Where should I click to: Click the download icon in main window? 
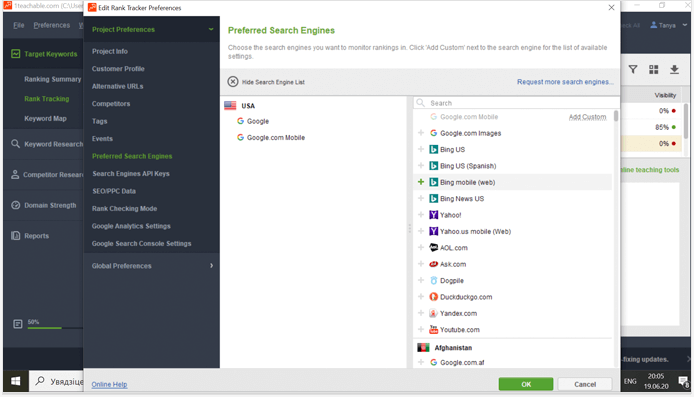coord(674,69)
